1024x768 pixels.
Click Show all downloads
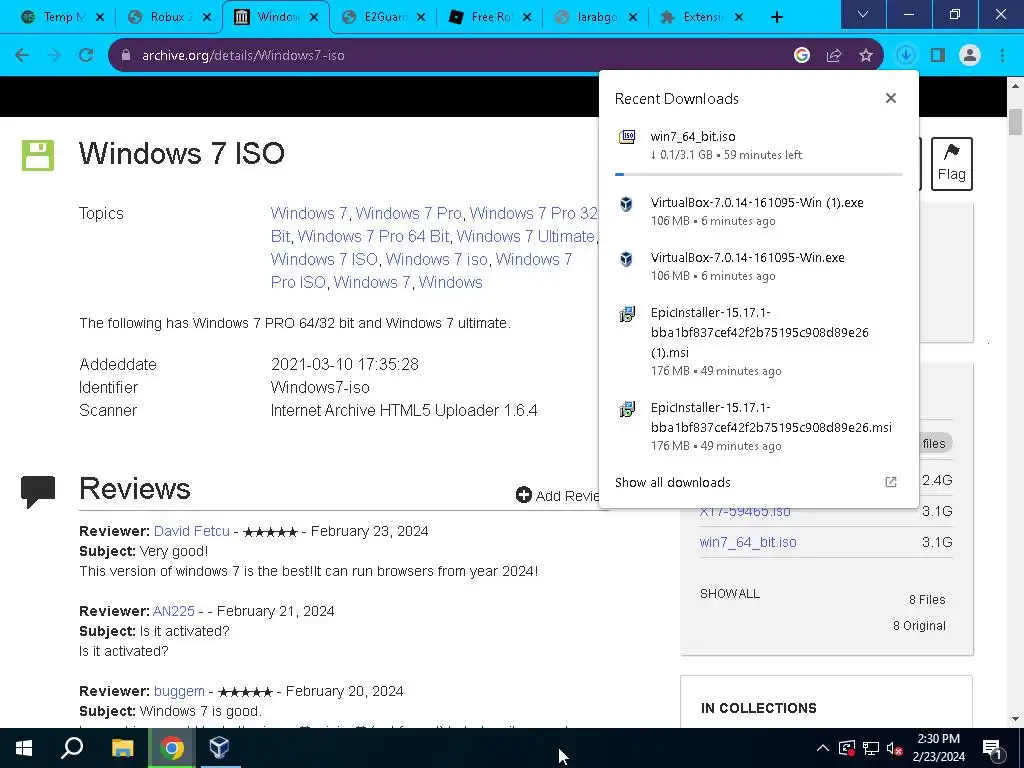[673, 483]
